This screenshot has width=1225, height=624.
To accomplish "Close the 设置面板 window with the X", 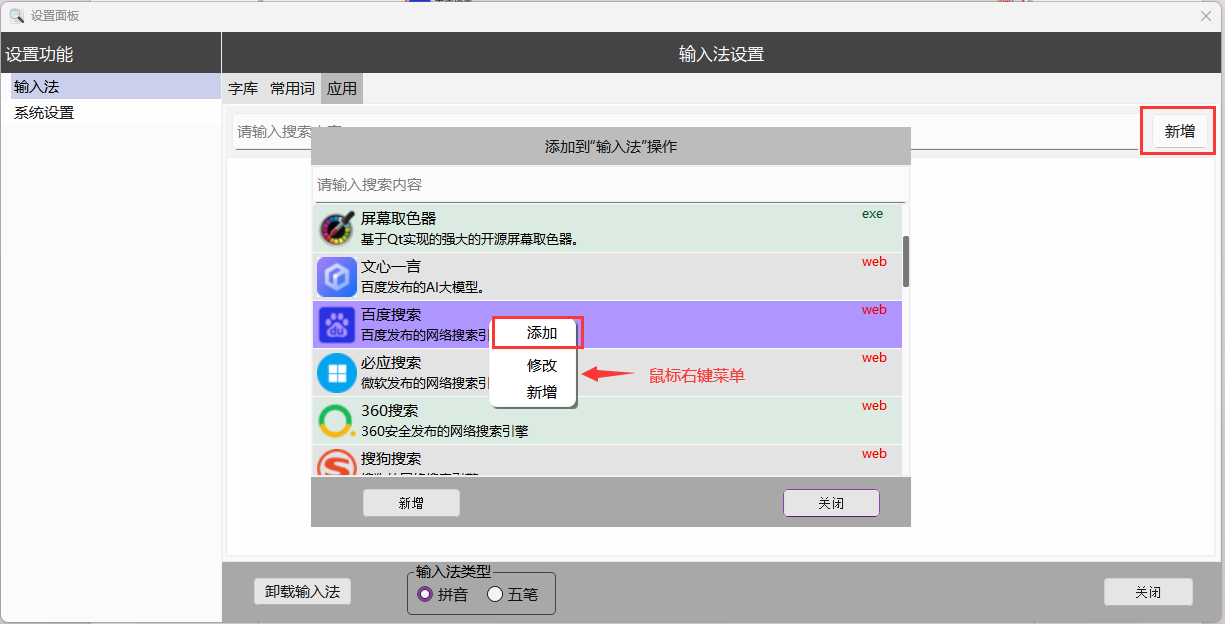I will pyautogui.click(x=1206, y=15).
